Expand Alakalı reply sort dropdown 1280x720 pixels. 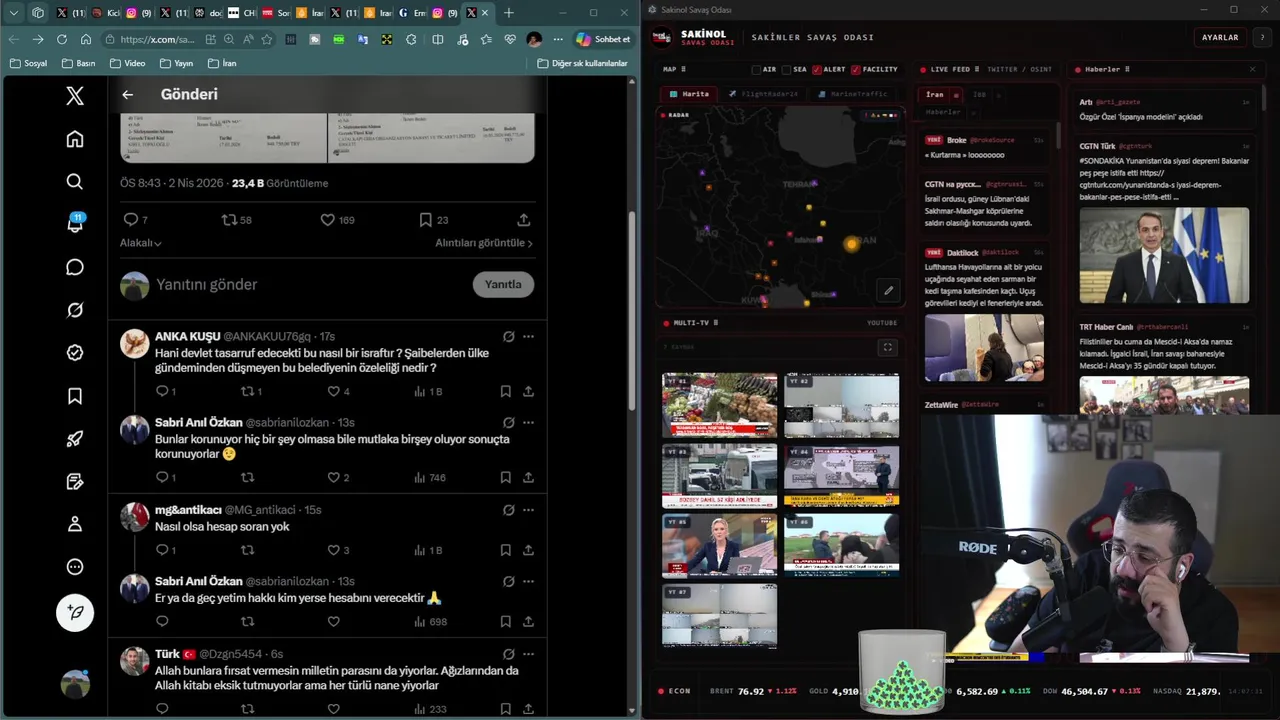[141, 243]
